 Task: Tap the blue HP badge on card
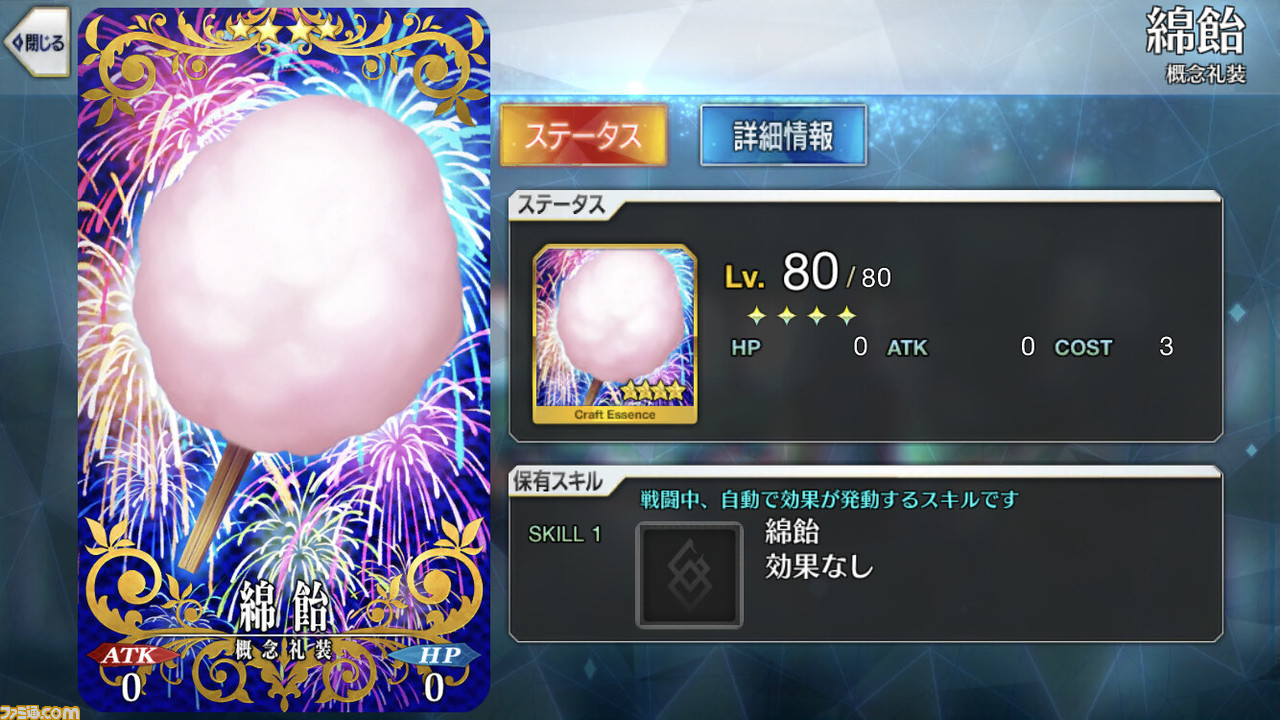pyautogui.click(x=434, y=654)
